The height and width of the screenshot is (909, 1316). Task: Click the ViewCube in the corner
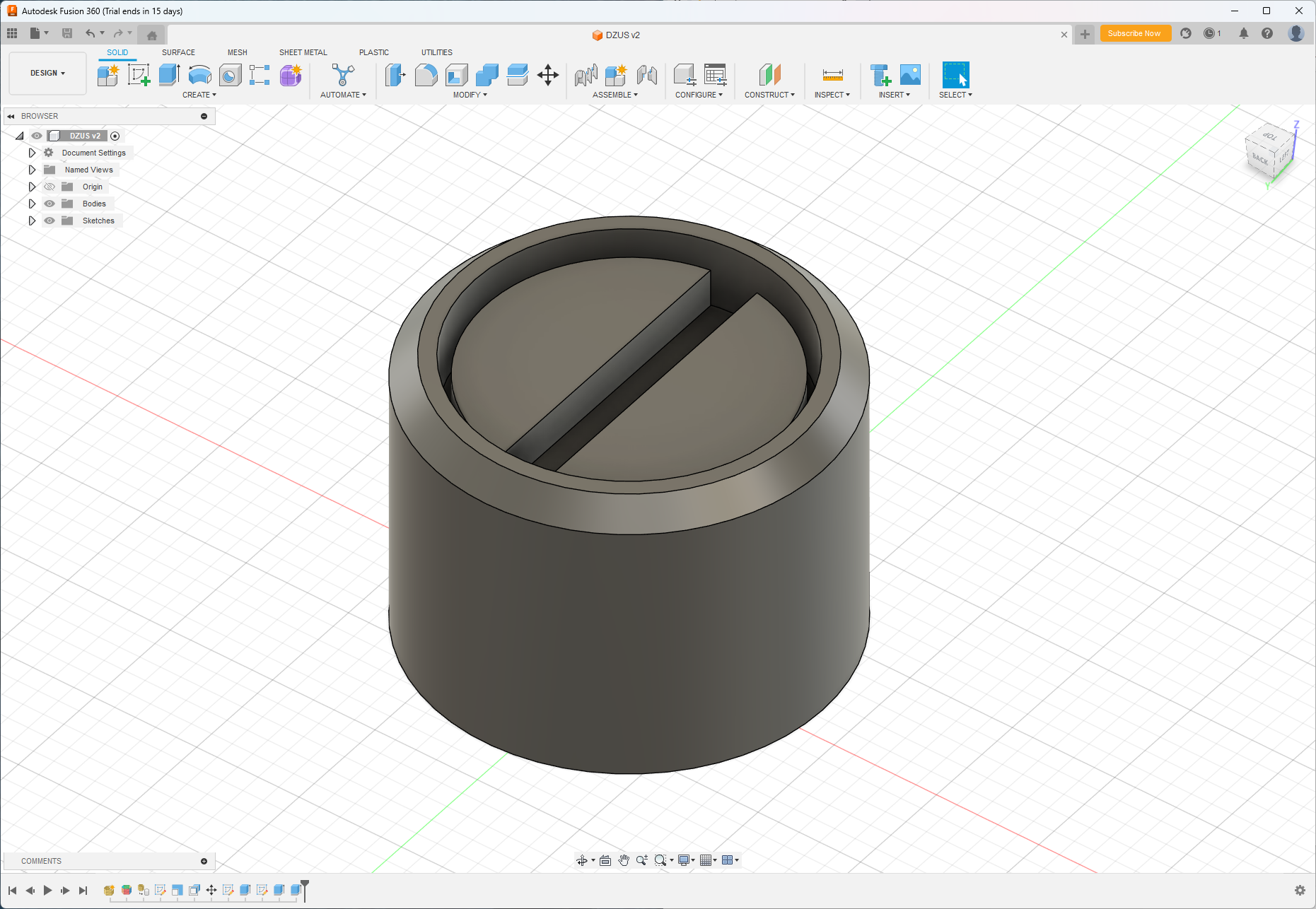(x=1269, y=152)
